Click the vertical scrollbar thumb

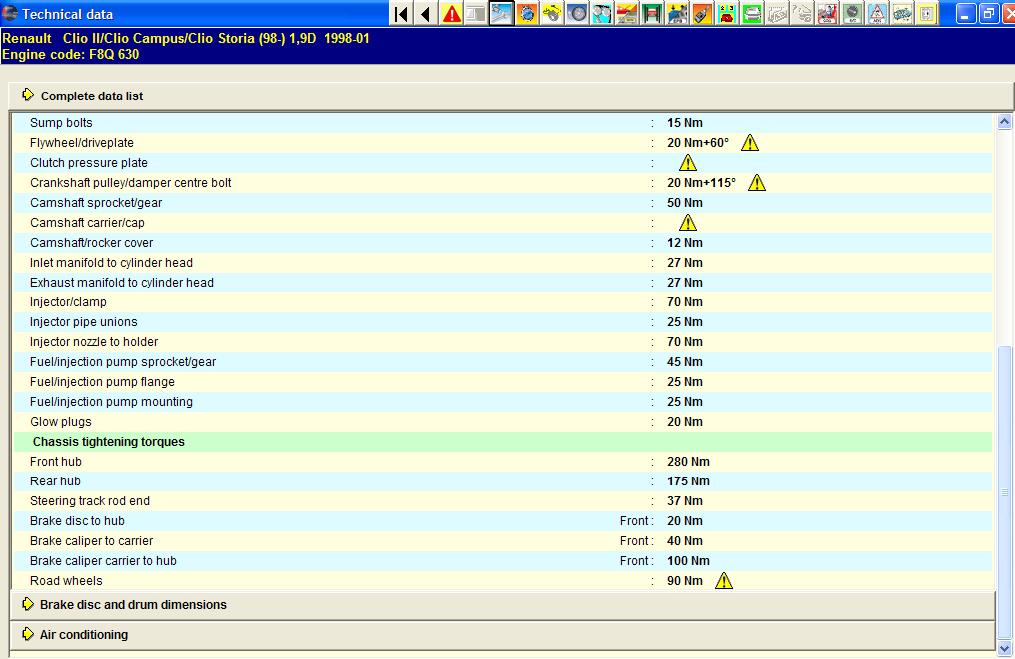(x=1005, y=492)
